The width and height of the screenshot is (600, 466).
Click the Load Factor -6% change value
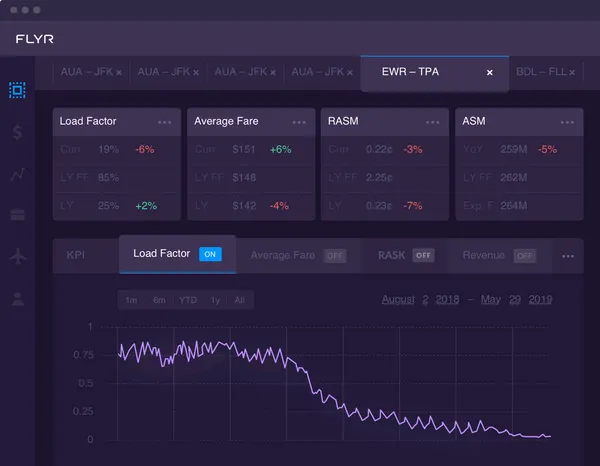145,149
